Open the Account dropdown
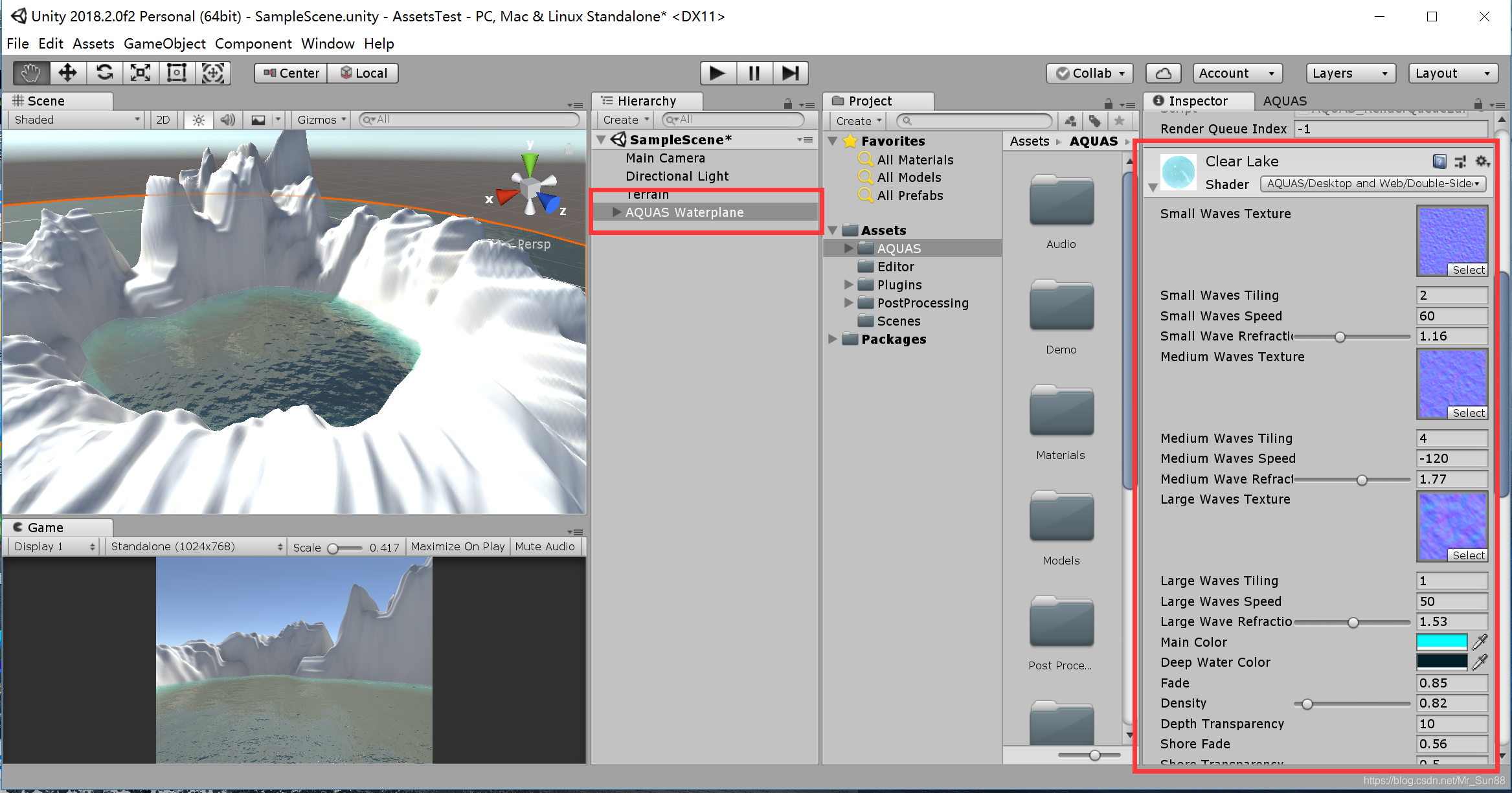This screenshot has width=1512, height=793. click(1237, 73)
